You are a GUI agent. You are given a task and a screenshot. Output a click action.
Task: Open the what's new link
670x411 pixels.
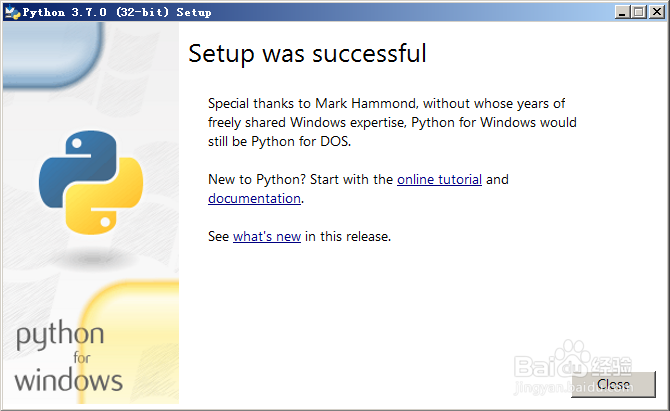click(x=266, y=237)
